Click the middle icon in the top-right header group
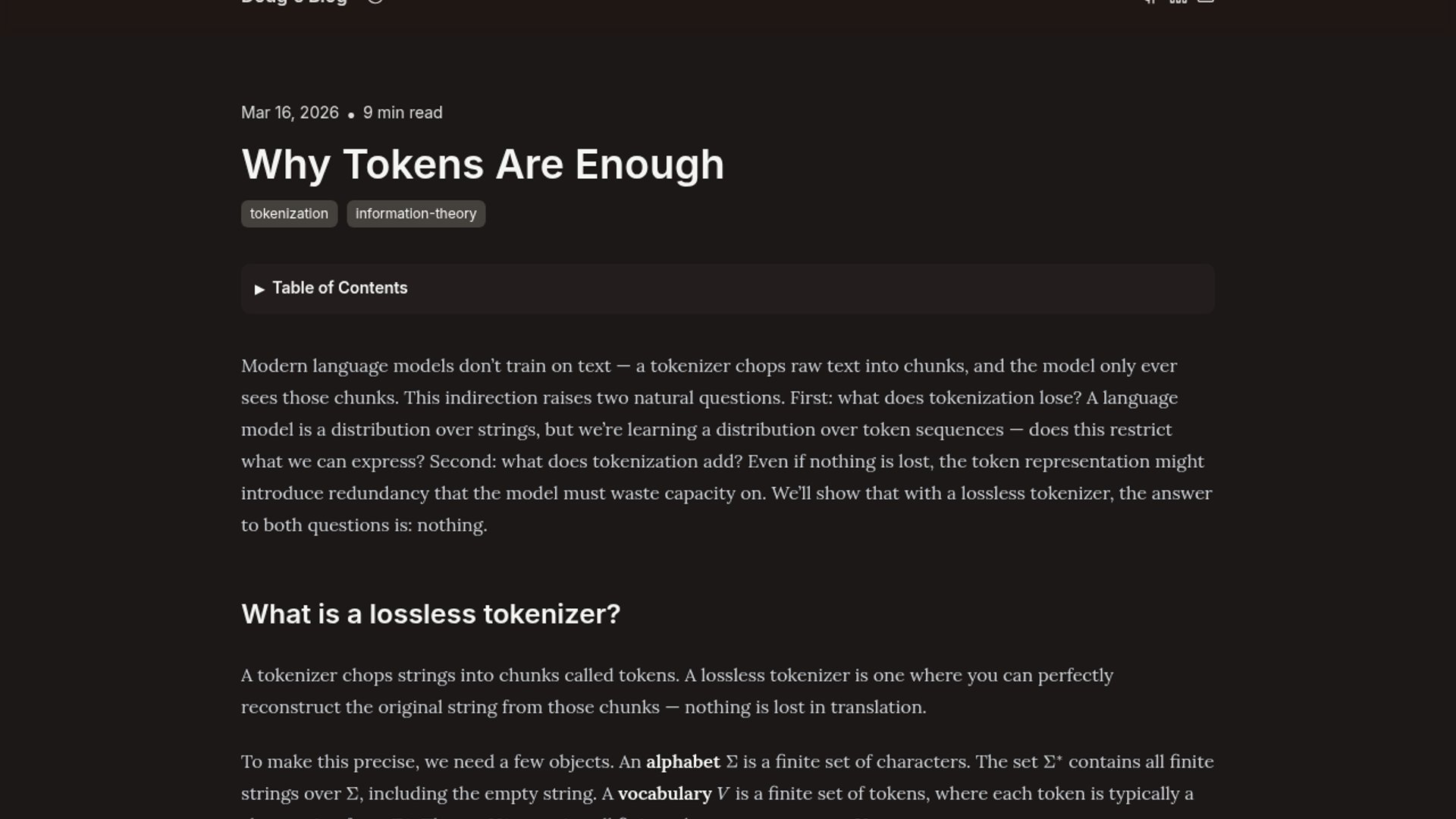Screen dimensions: 1456x819 [1178, 2]
